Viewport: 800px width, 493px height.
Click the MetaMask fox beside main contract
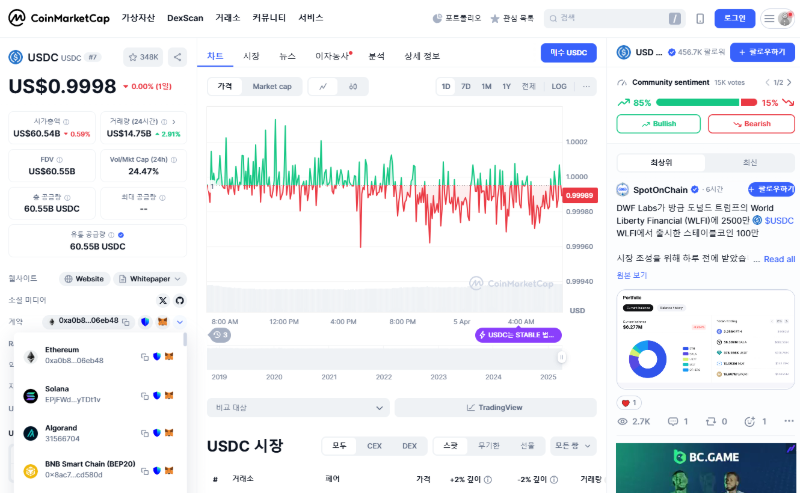pyautogui.click(x=163, y=322)
